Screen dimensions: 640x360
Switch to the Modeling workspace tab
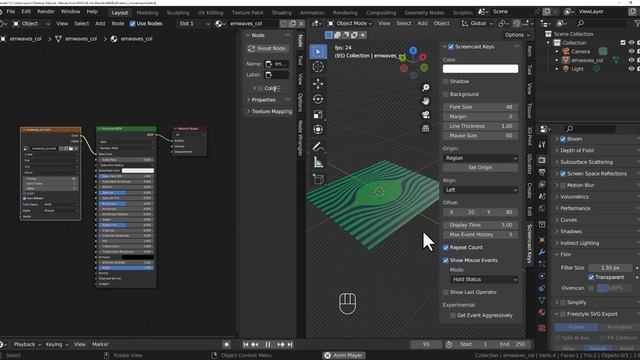(147, 13)
